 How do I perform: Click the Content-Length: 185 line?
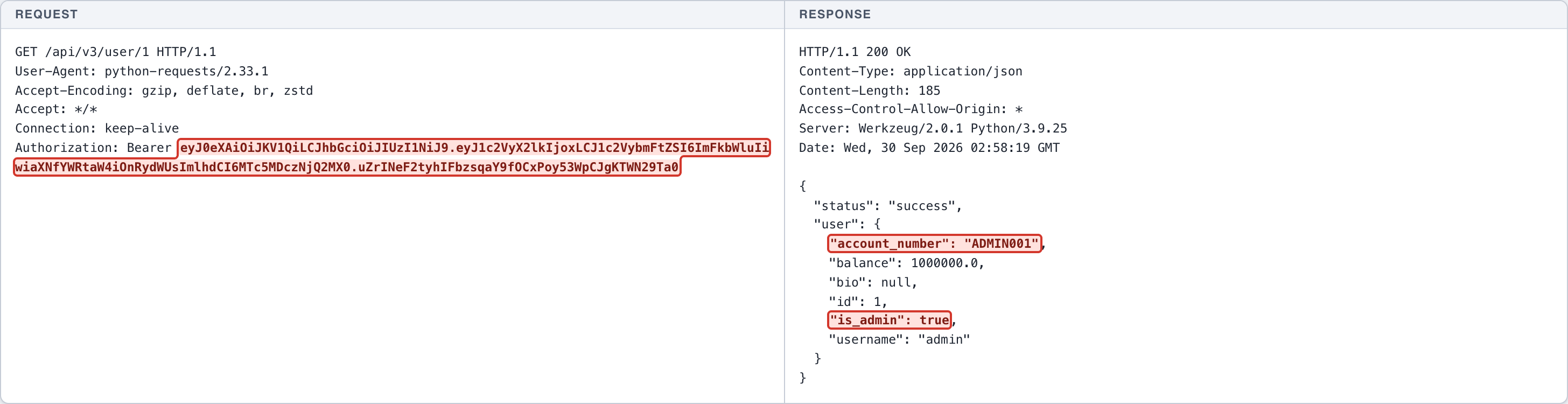click(x=869, y=90)
